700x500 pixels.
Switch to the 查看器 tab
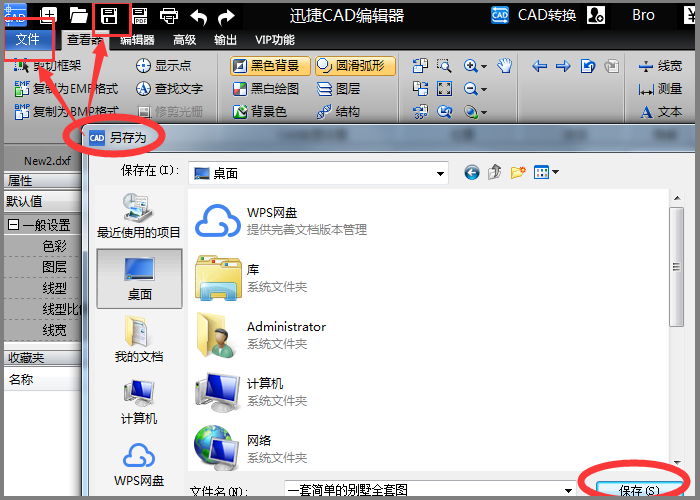pyautogui.click(x=84, y=40)
